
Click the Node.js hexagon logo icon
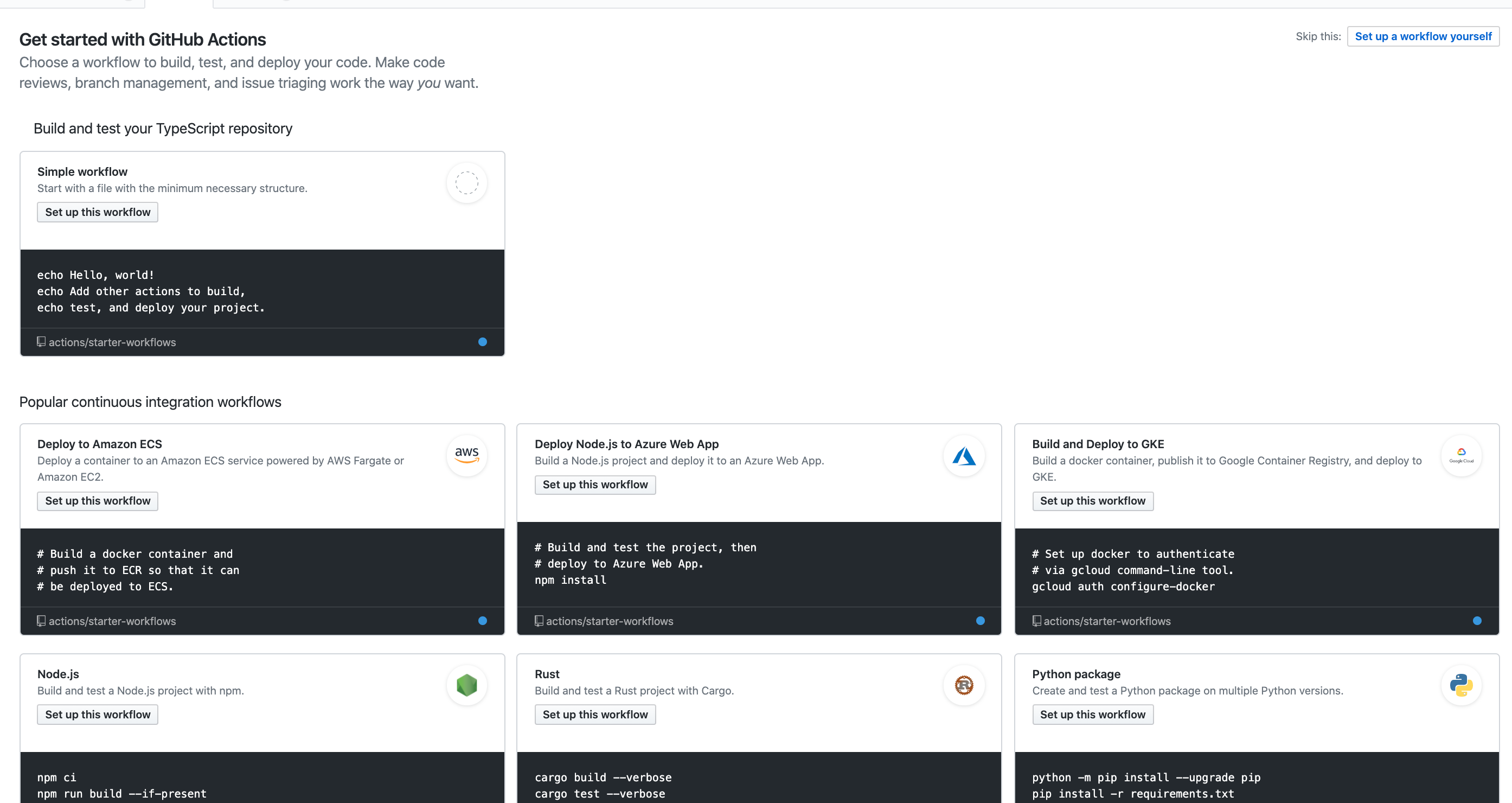466,685
